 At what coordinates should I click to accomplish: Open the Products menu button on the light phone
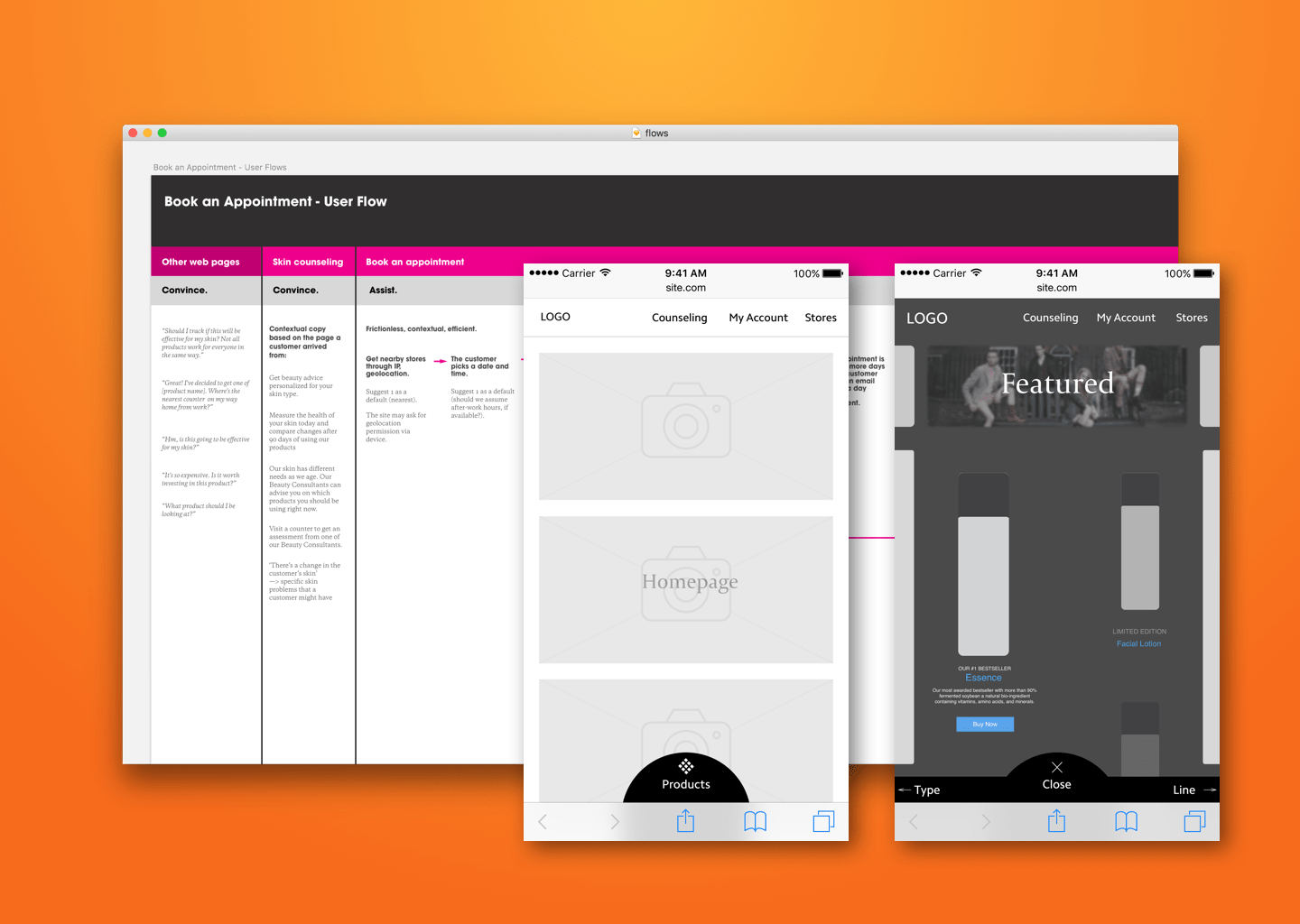[x=686, y=777]
